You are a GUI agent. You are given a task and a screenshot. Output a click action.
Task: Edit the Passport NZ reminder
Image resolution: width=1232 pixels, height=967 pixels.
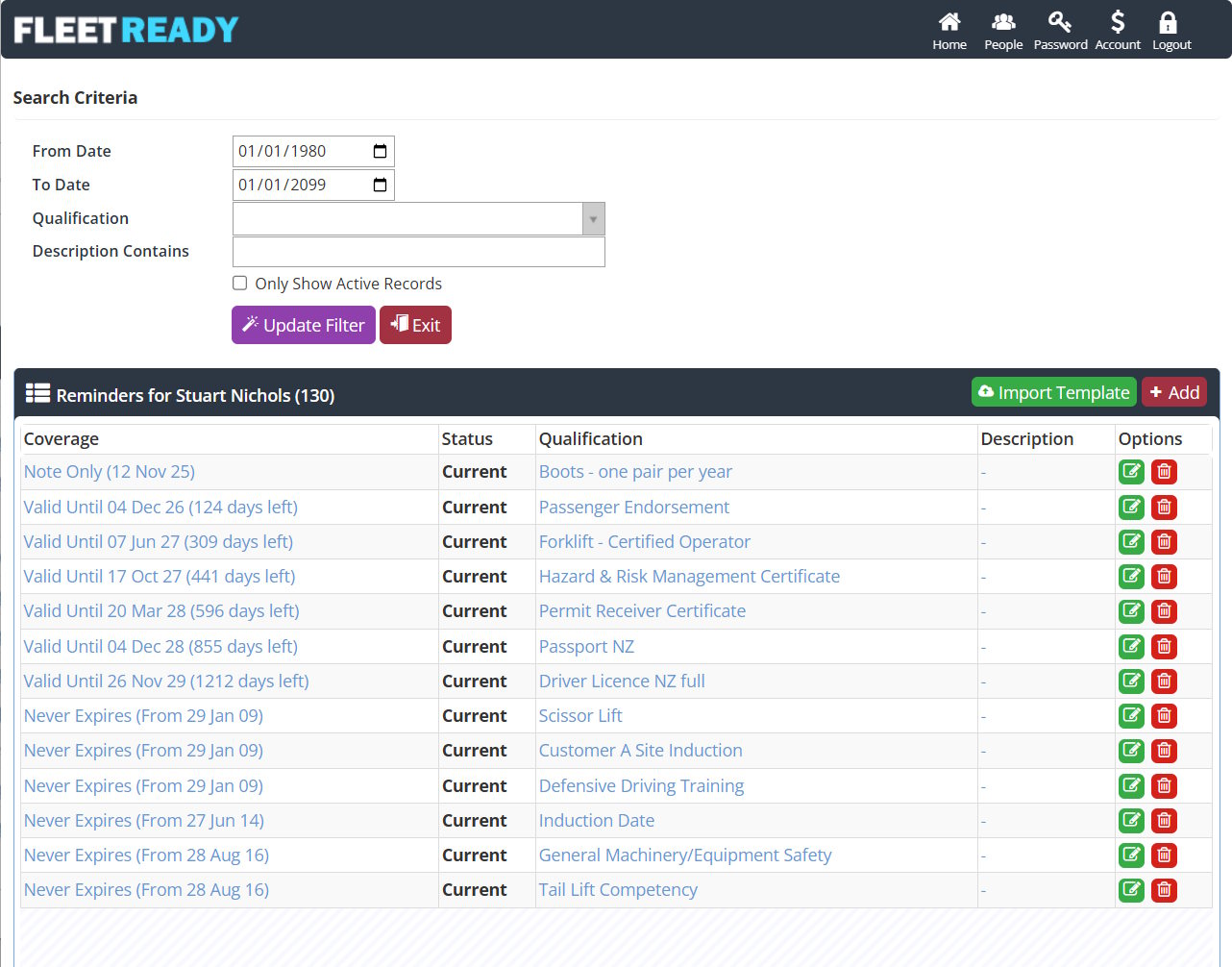coord(1132,646)
